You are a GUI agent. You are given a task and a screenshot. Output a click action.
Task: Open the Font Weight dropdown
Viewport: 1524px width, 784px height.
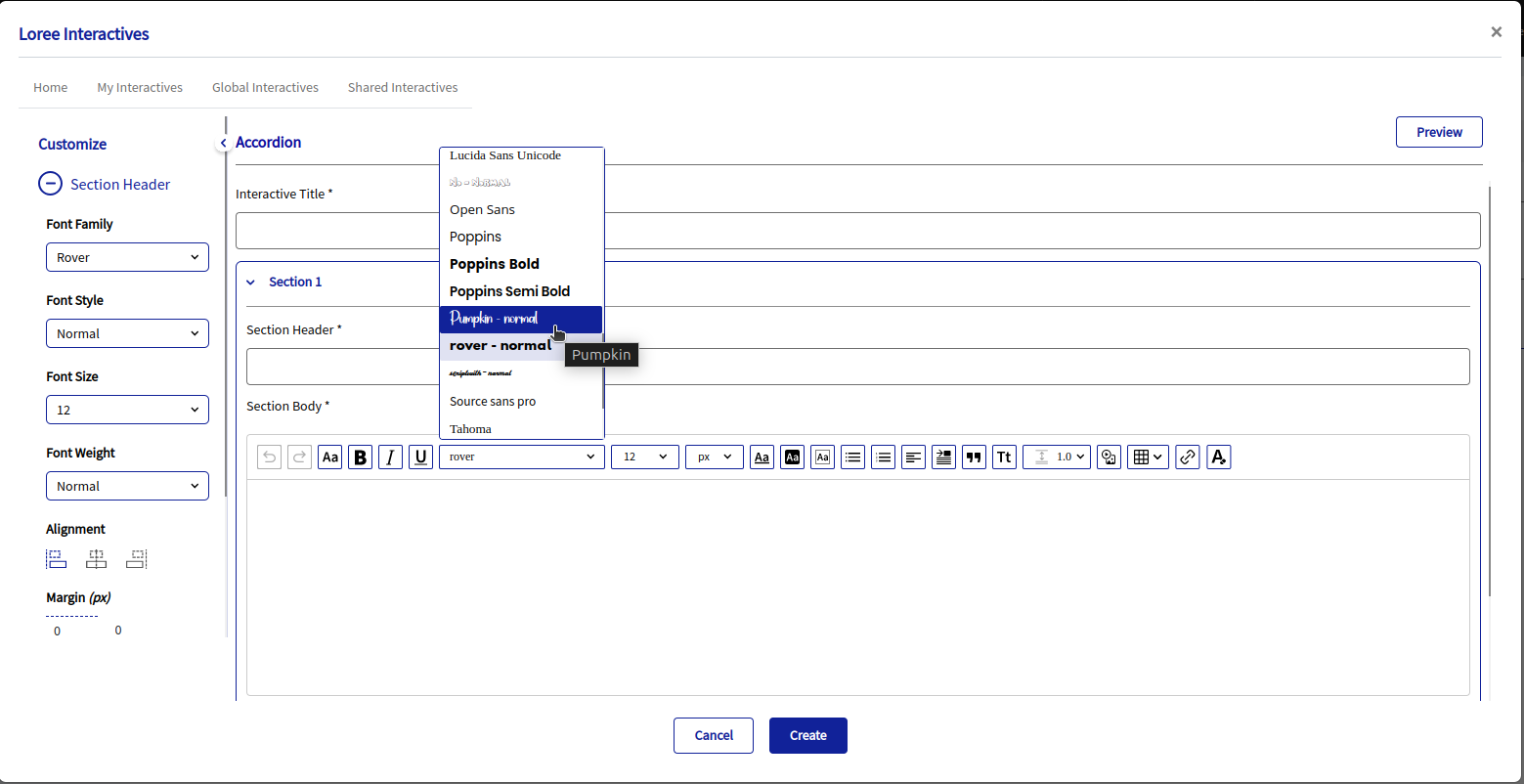point(127,486)
